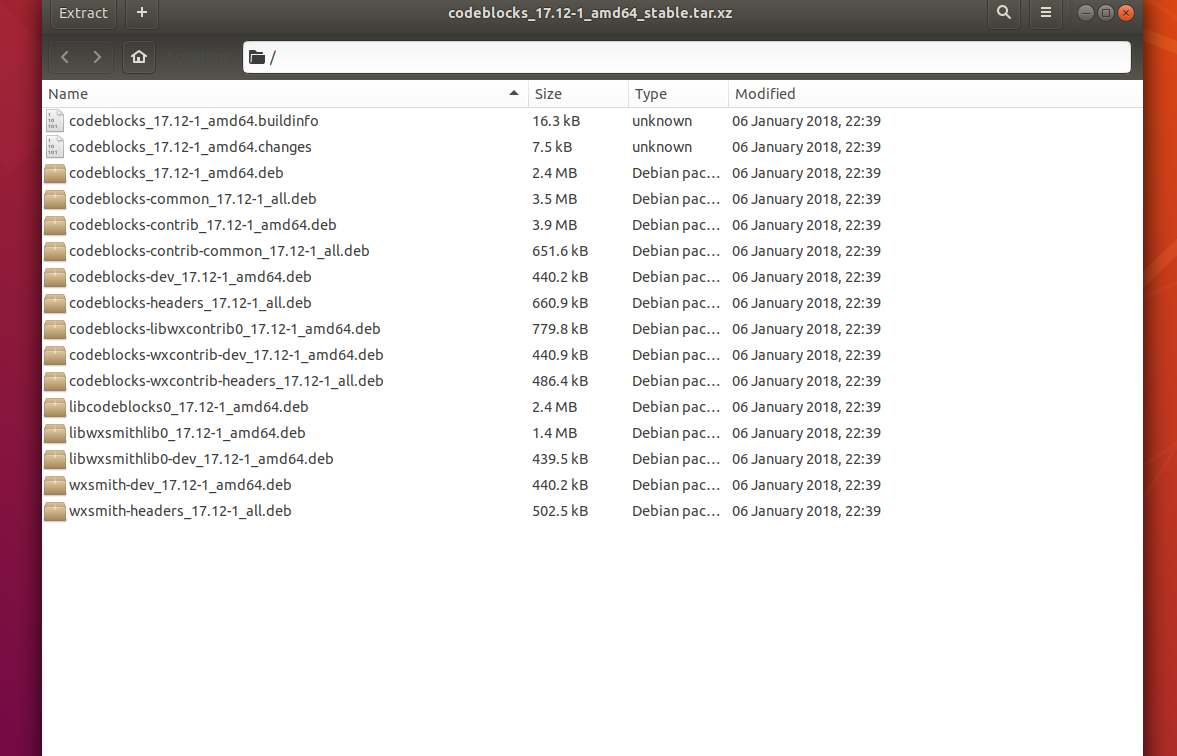
Task: Select file name codeblocks-libwxcontrib0_17.12-1_amd64.deb
Action: (224, 330)
